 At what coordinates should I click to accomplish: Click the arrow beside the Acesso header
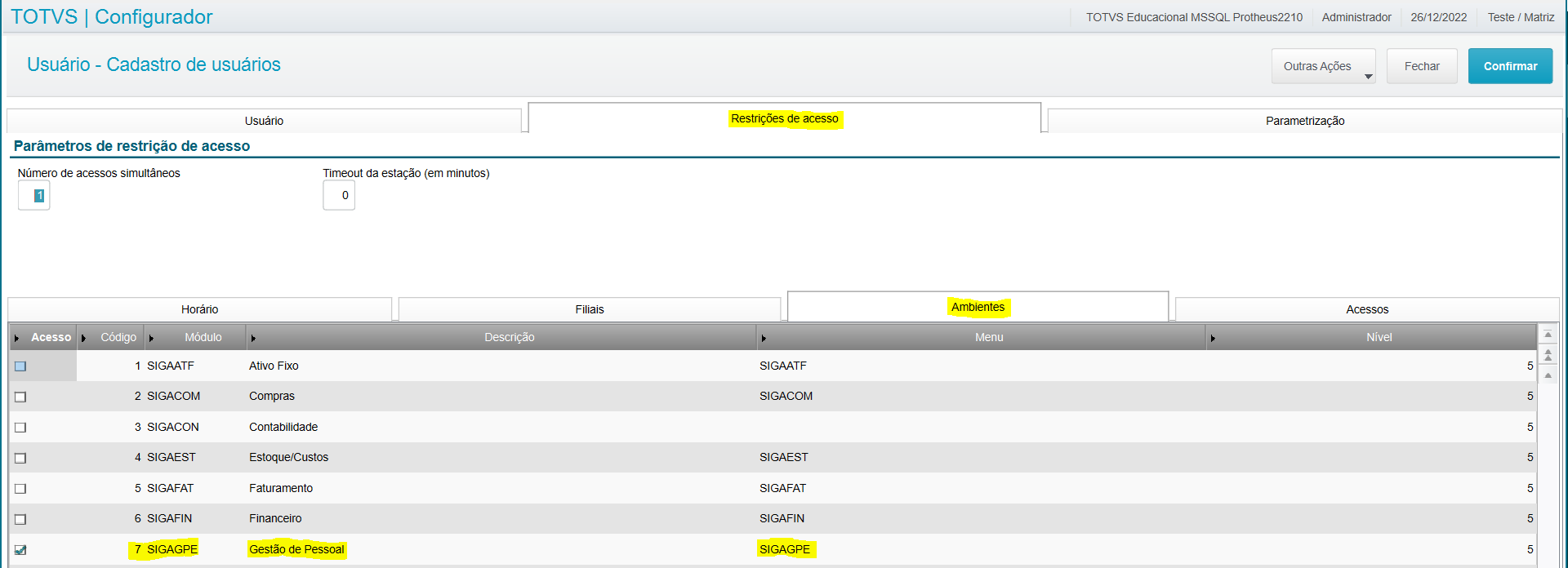pos(16,338)
